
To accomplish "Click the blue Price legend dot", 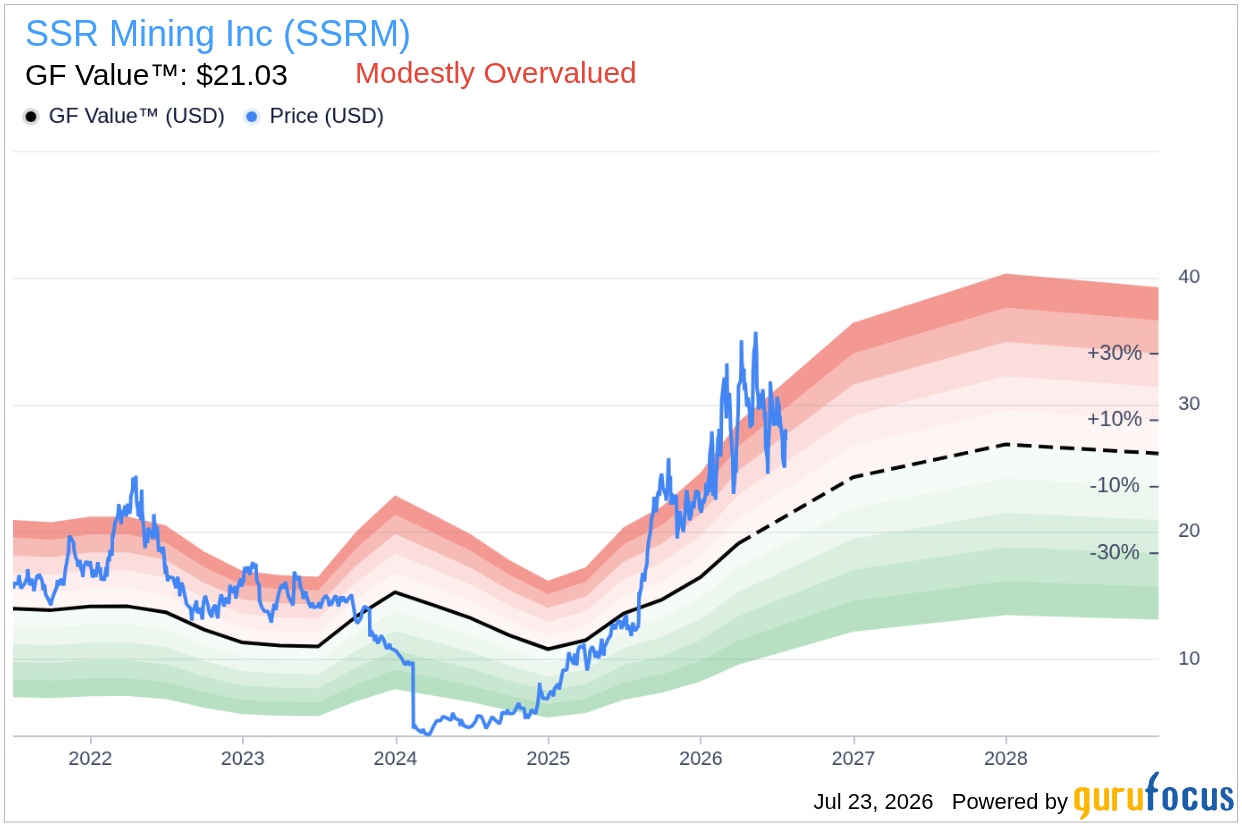I will tap(252, 117).
